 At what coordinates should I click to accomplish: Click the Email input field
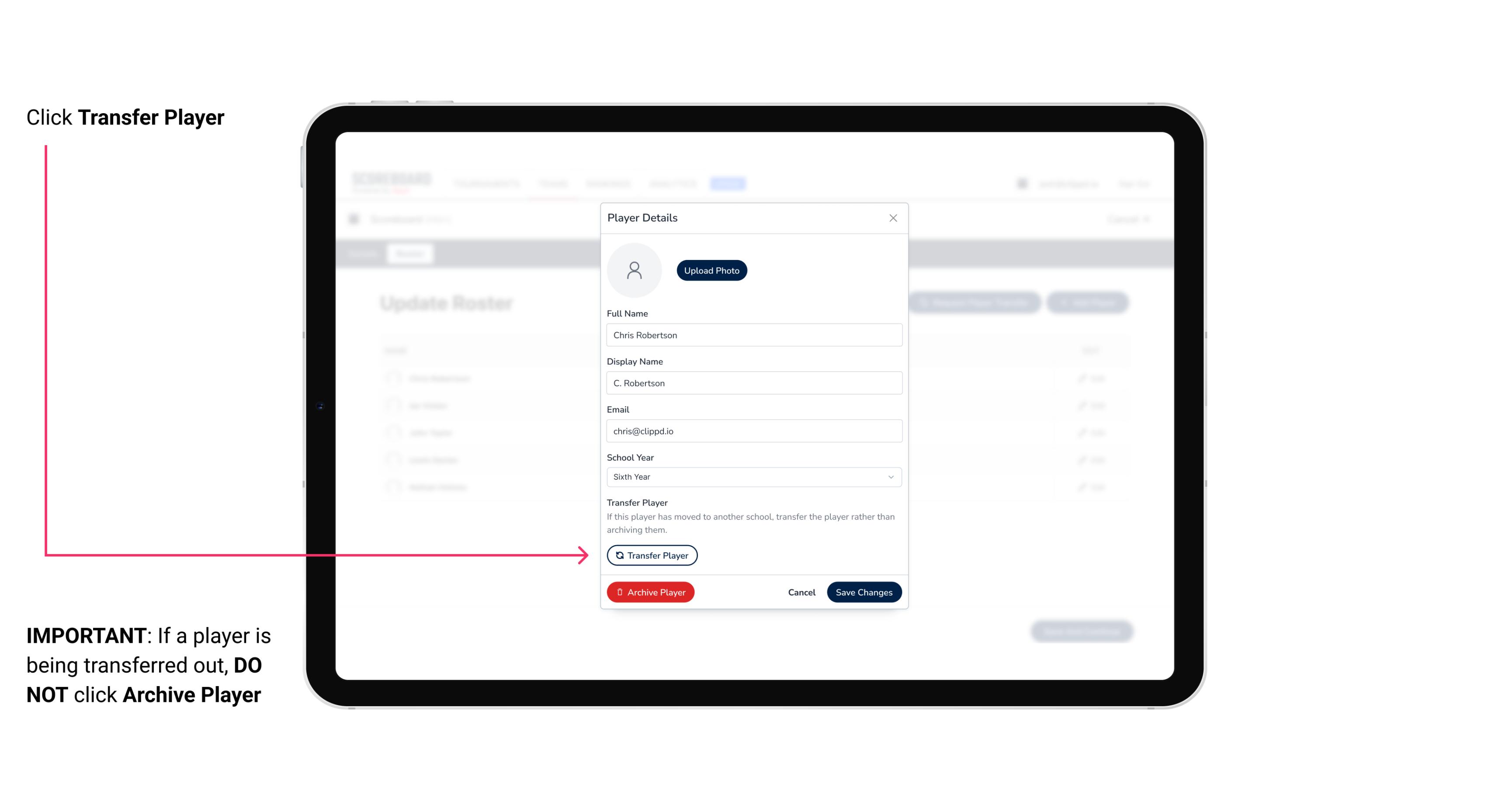753,431
